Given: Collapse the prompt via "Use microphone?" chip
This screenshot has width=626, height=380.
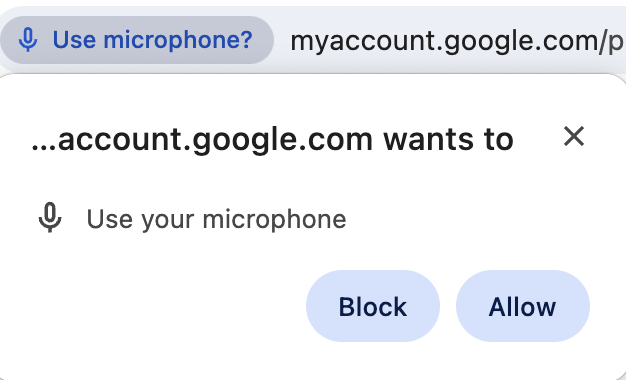Looking at the screenshot, I should click(x=137, y=40).
